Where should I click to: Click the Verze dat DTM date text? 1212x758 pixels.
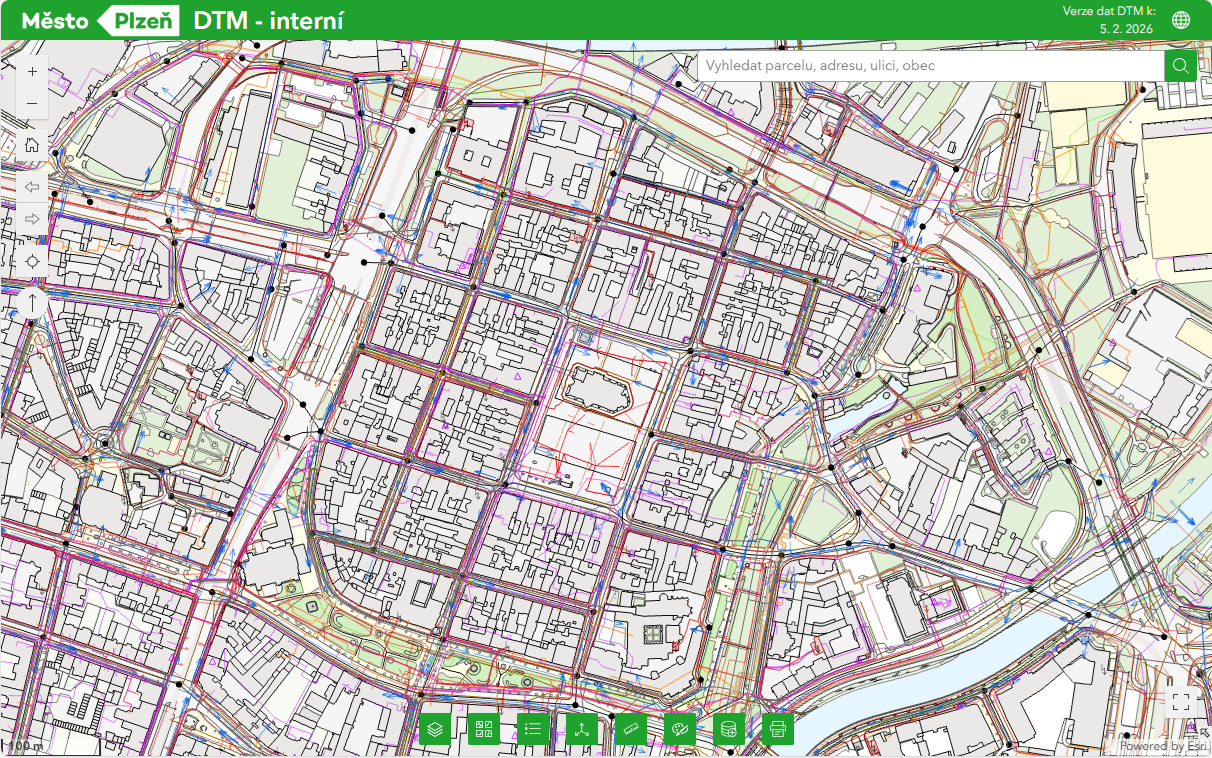point(1108,20)
